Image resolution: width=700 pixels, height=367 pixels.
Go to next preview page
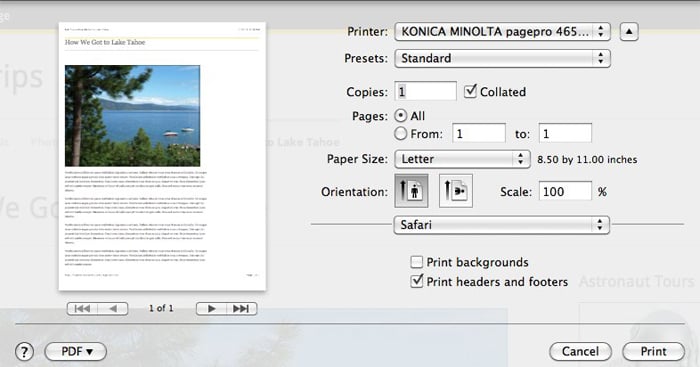(212, 309)
